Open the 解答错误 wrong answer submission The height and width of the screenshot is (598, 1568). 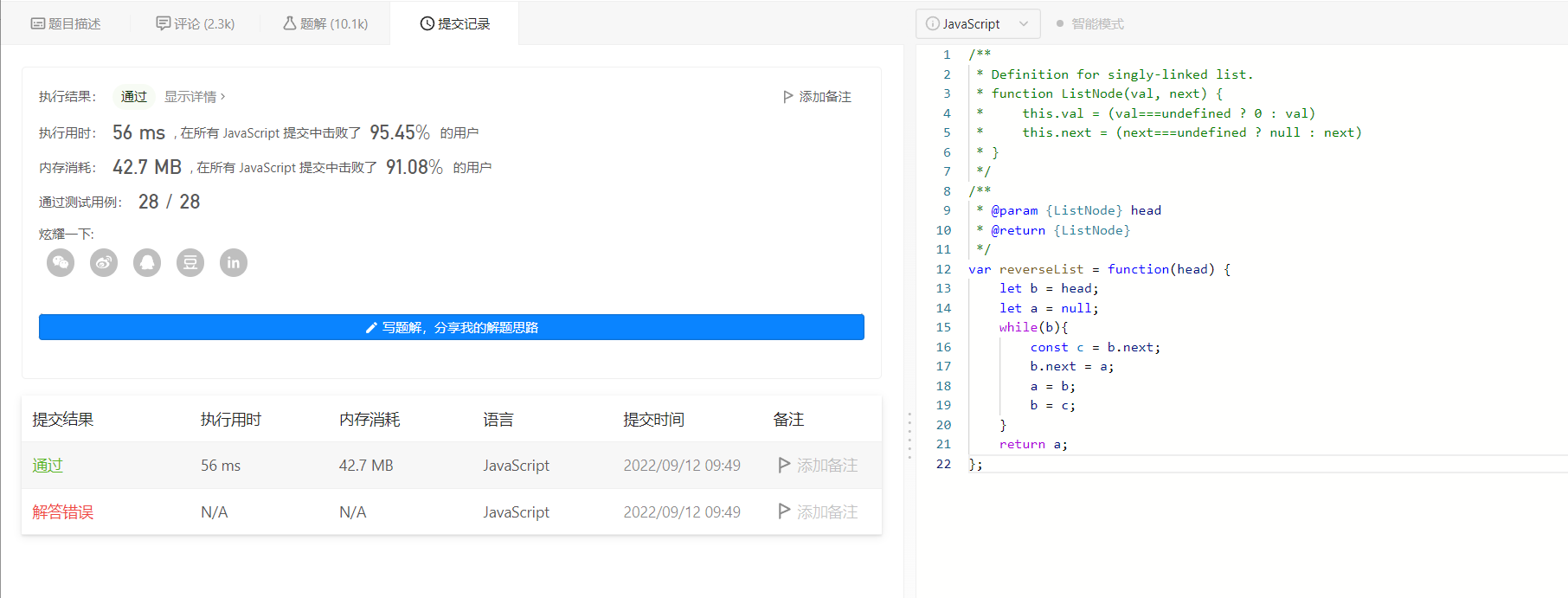click(62, 512)
